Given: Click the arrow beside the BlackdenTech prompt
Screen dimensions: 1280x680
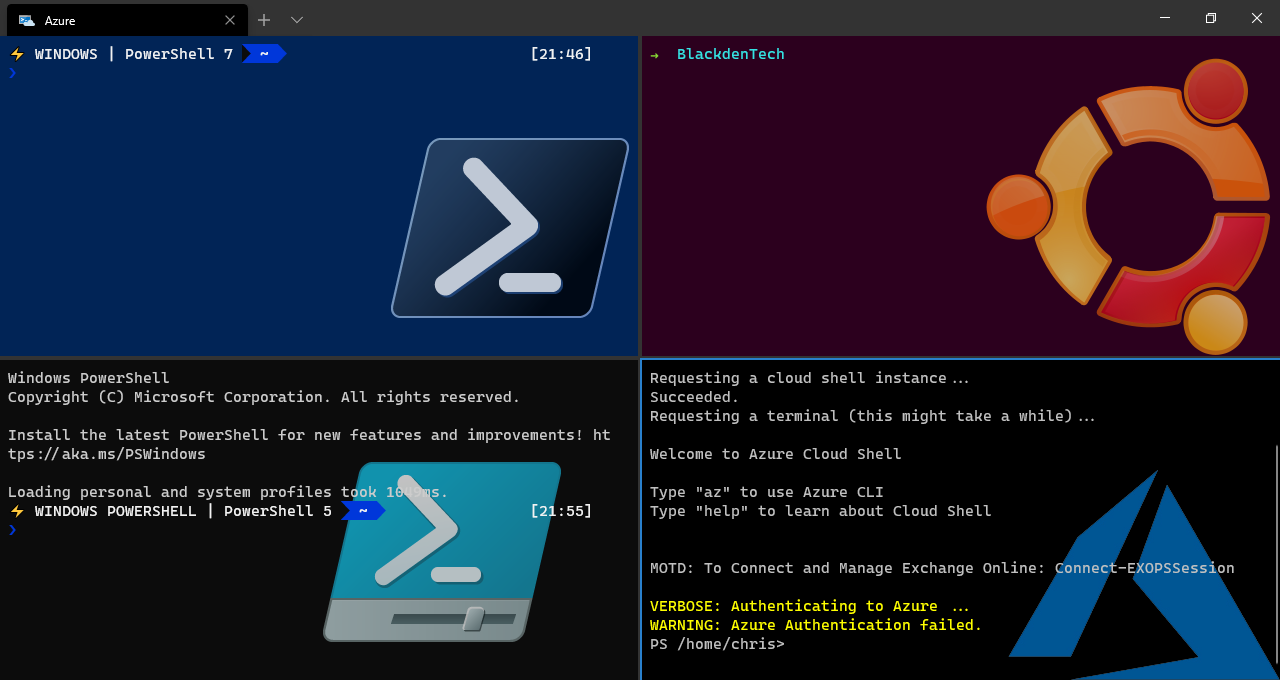Looking at the screenshot, I should tap(653, 53).
